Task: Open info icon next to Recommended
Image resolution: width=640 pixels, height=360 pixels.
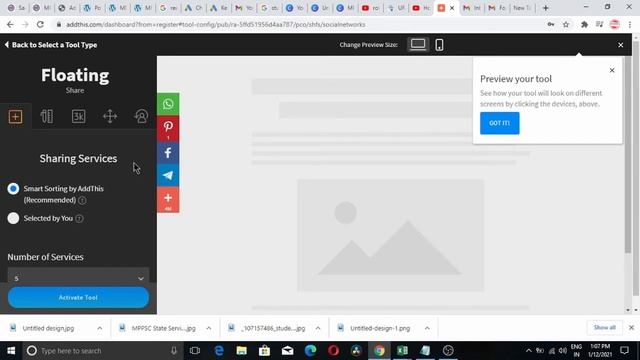Action: (82, 200)
